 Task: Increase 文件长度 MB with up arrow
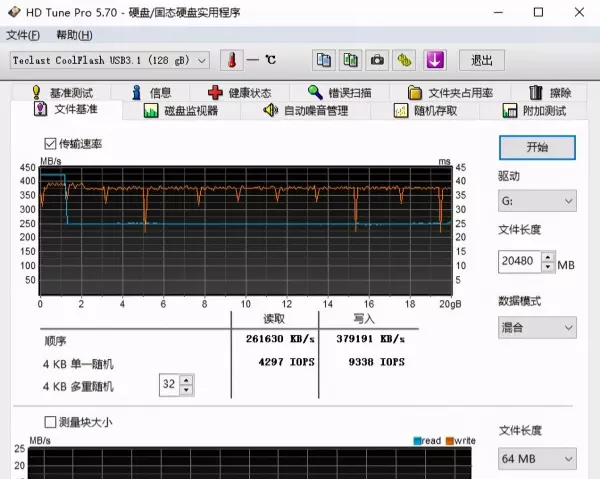(x=548, y=257)
